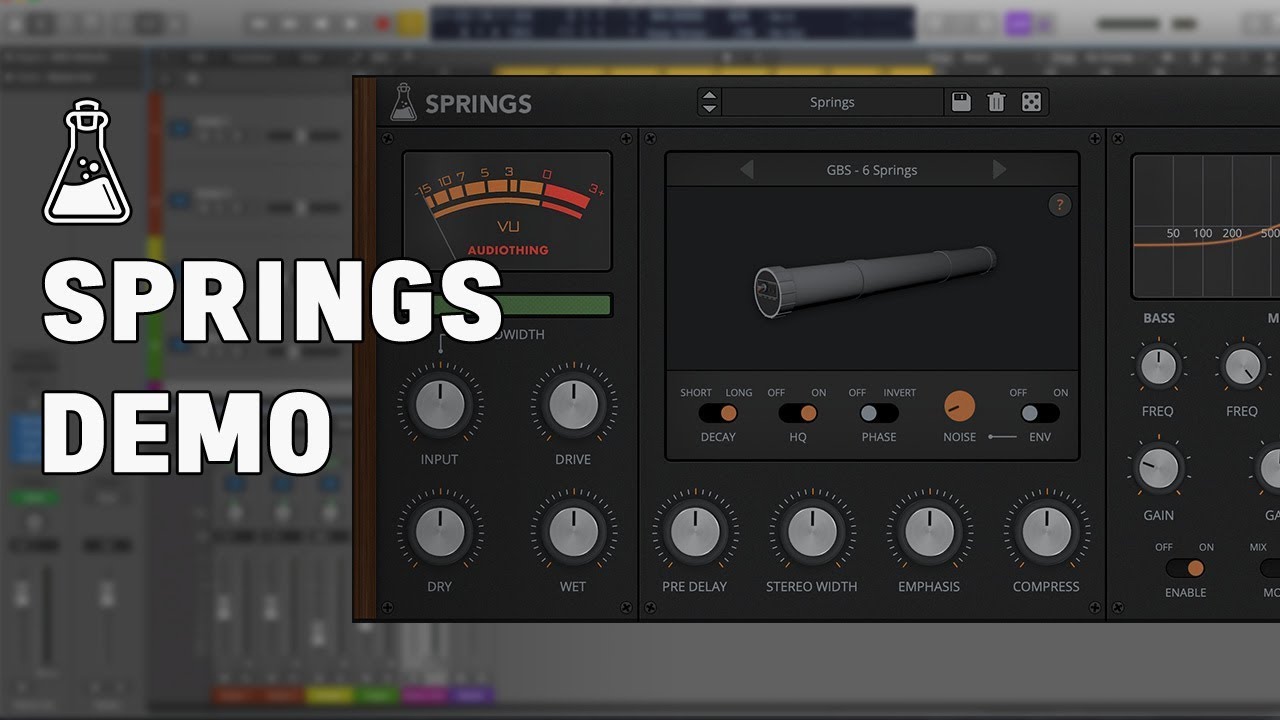Toggle the DECAY short/long switch
This screenshot has width=1280, height=720.
click(x=717, y=413)
